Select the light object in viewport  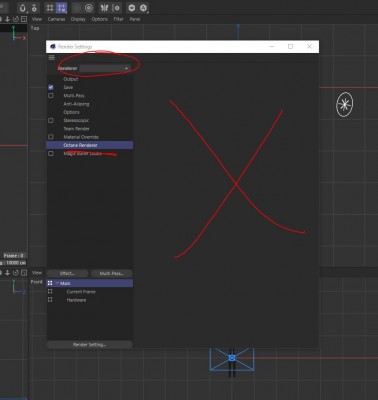point(344,105)
